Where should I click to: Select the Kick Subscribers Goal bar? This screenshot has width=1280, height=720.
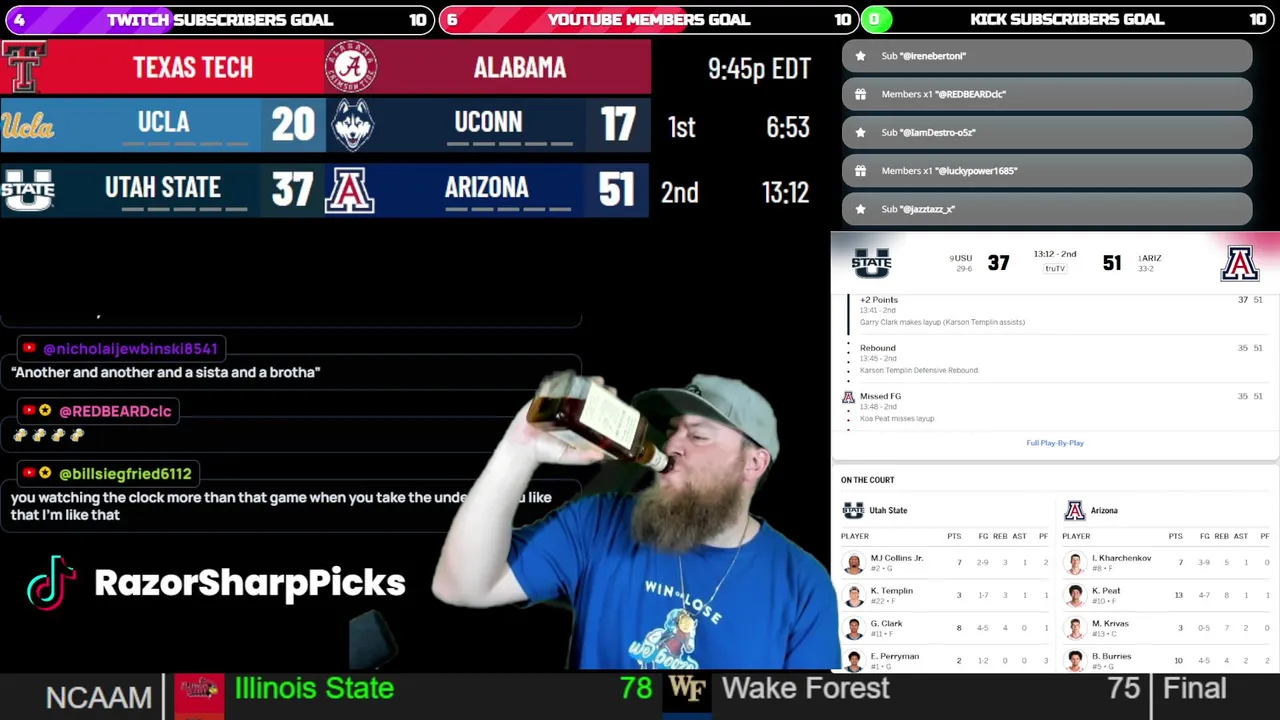coord(1070,19)
